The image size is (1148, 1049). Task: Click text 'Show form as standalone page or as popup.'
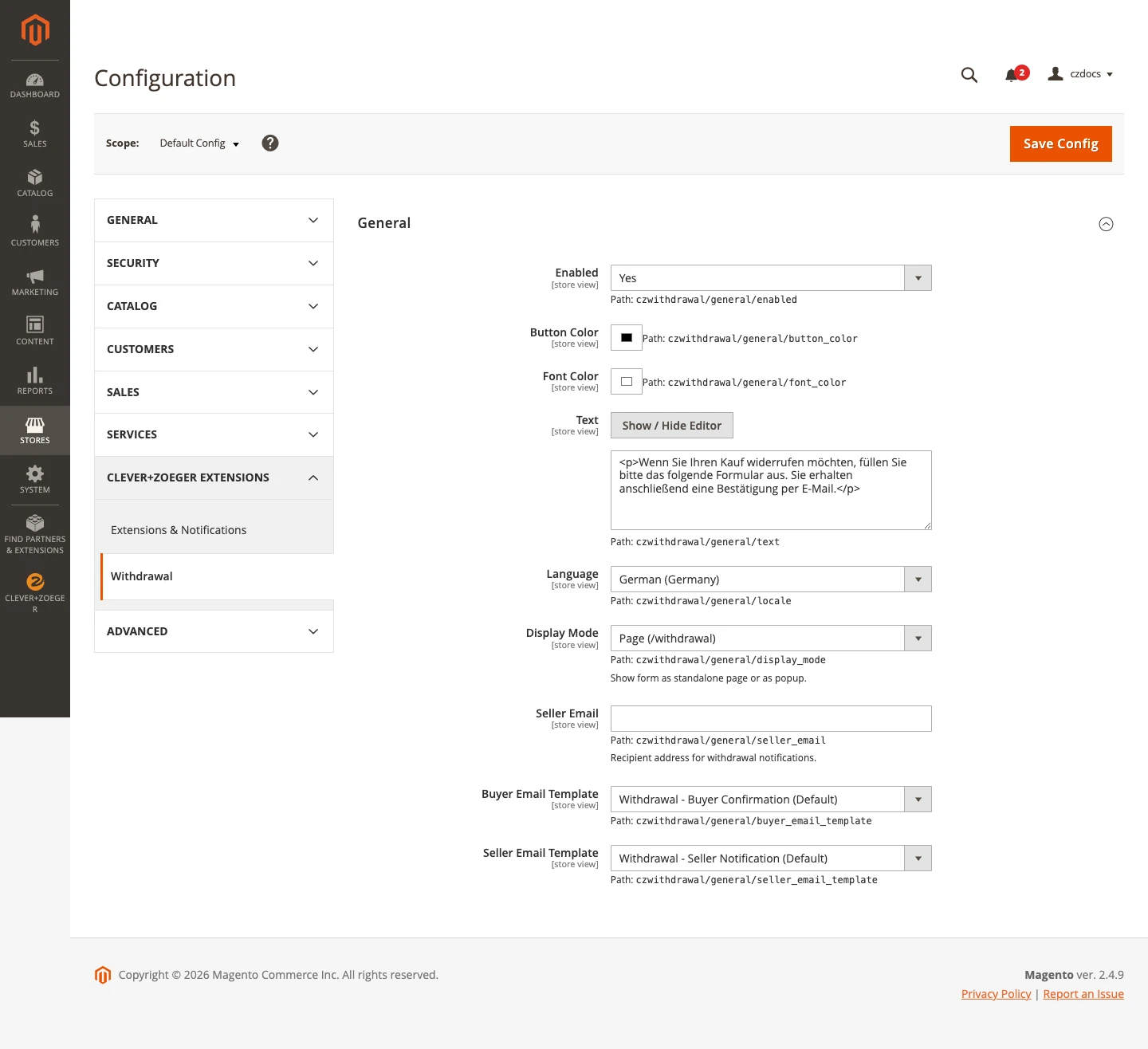(x=708, y=678)
